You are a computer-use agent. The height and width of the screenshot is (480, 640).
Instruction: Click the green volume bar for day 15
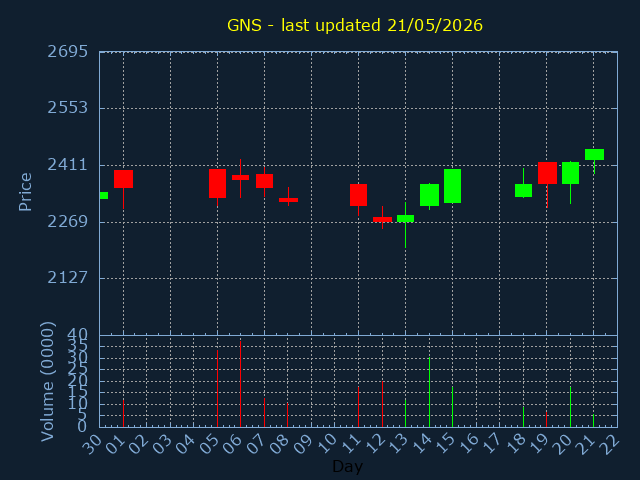452,407
